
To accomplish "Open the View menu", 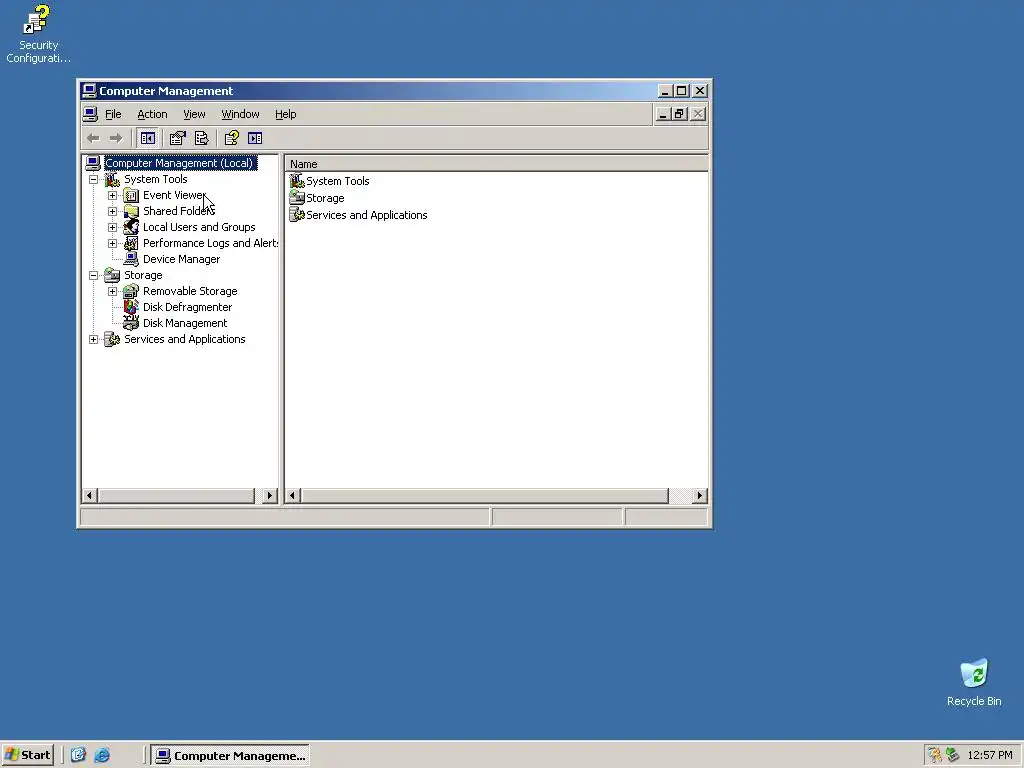I will click(x=194, y=114).
